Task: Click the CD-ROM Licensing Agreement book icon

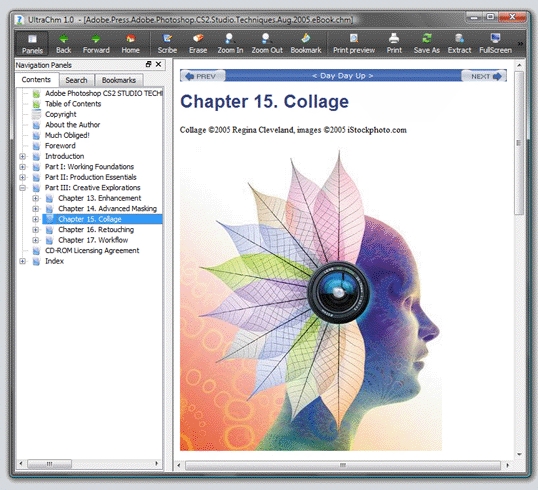Action: coord(36,251)
